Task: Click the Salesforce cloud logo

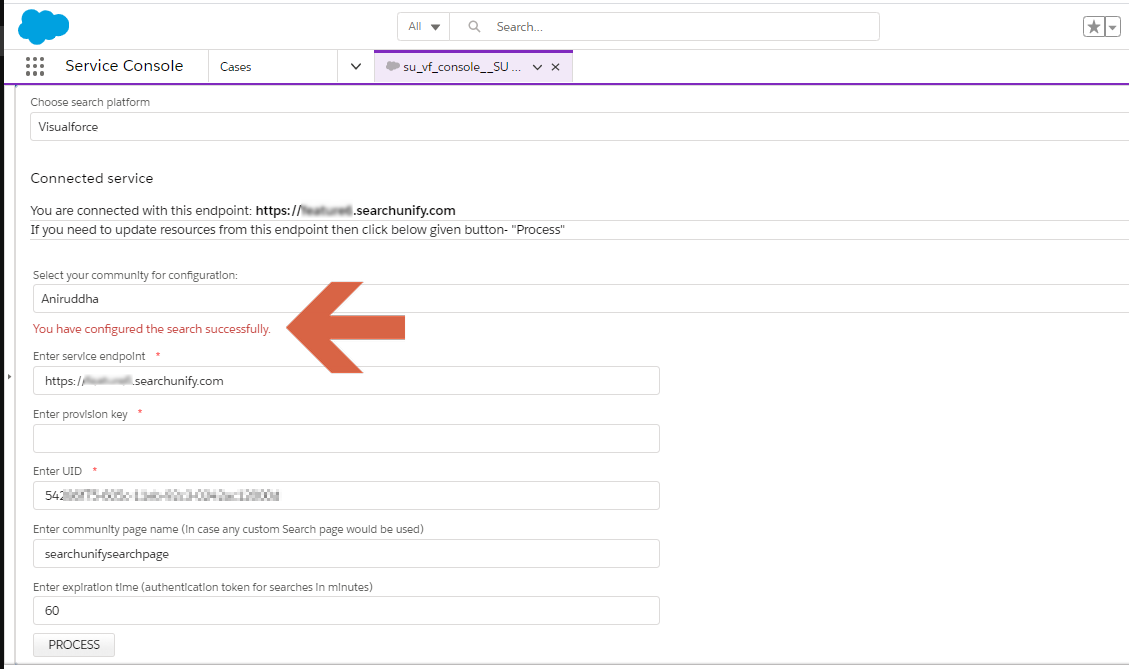Action: click(x=43, y=27)
